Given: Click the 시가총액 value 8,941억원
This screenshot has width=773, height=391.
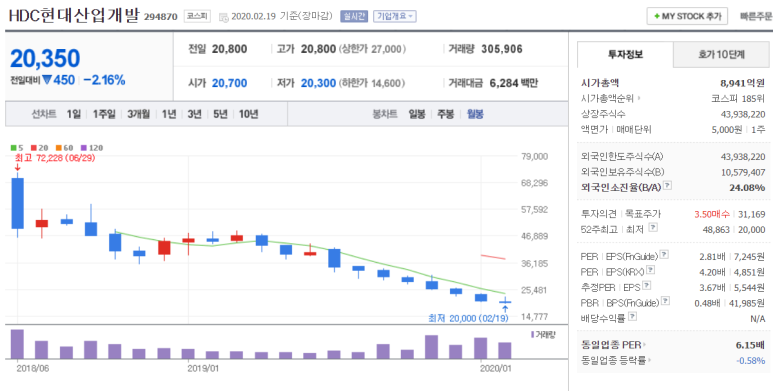Looking at the screenshot, I should [x=742, y=83].
